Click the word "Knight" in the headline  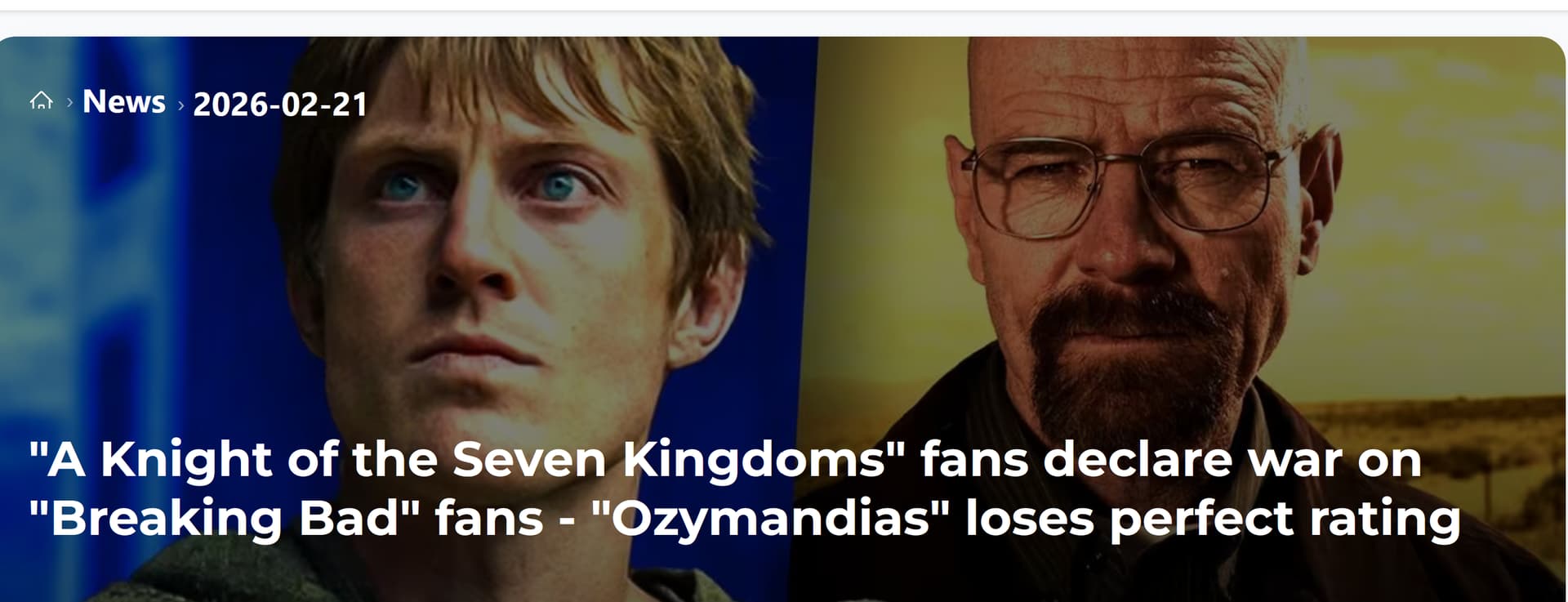(186, 460)
